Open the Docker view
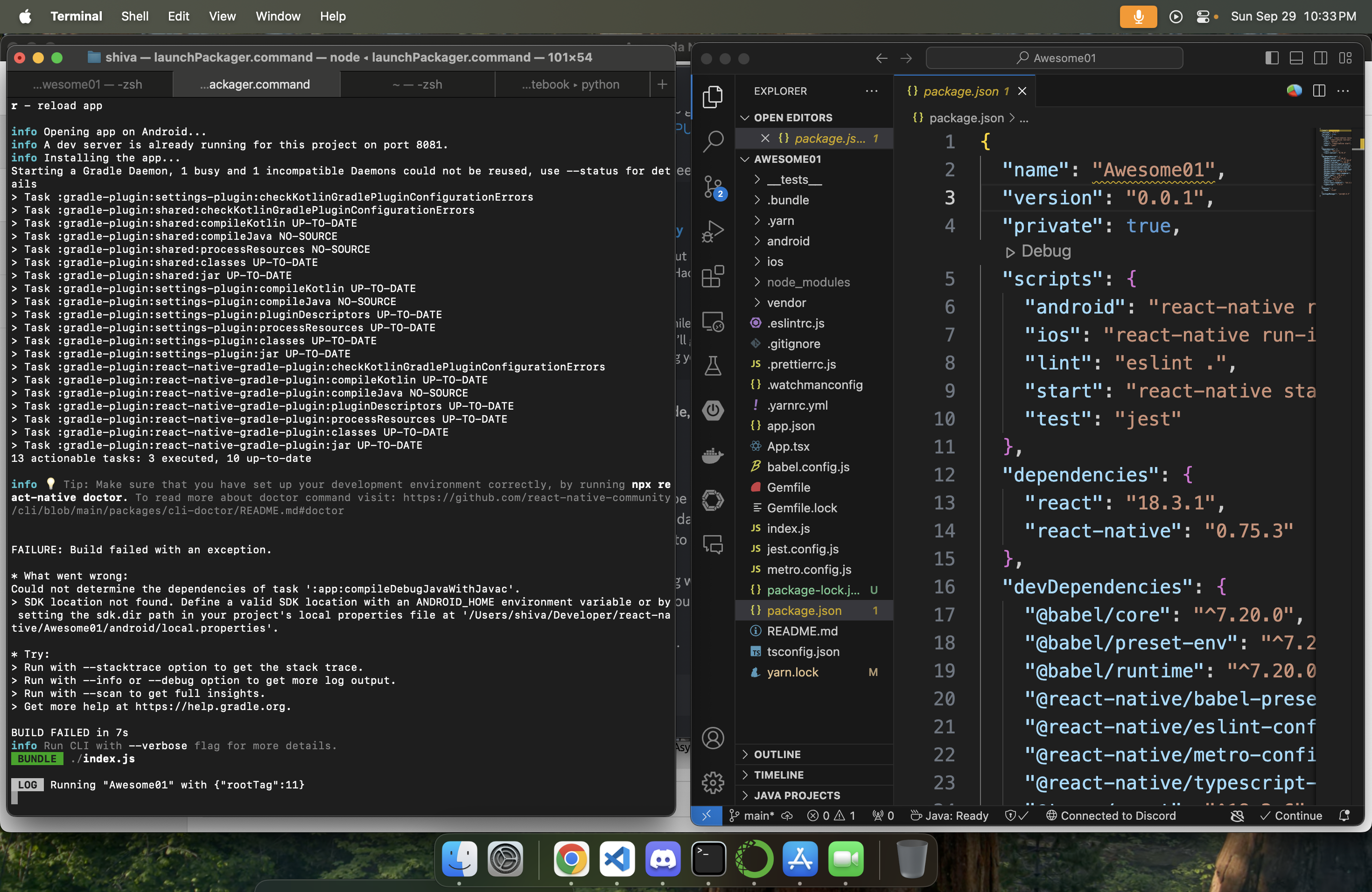 (713, 455)
